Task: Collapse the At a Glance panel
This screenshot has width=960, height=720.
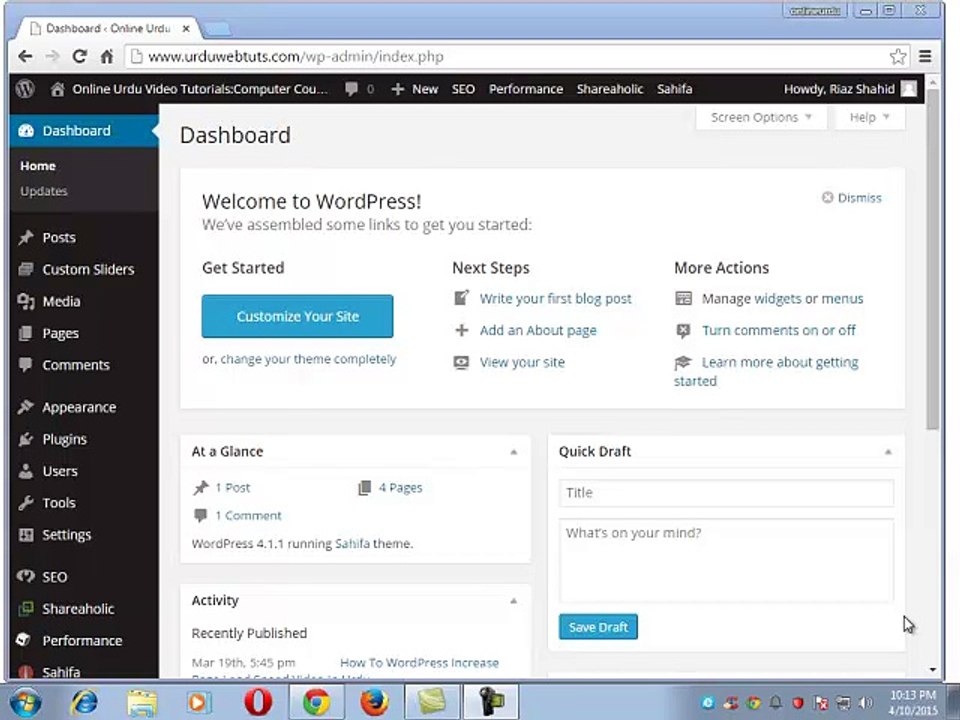Action: [x=514, y=452]
